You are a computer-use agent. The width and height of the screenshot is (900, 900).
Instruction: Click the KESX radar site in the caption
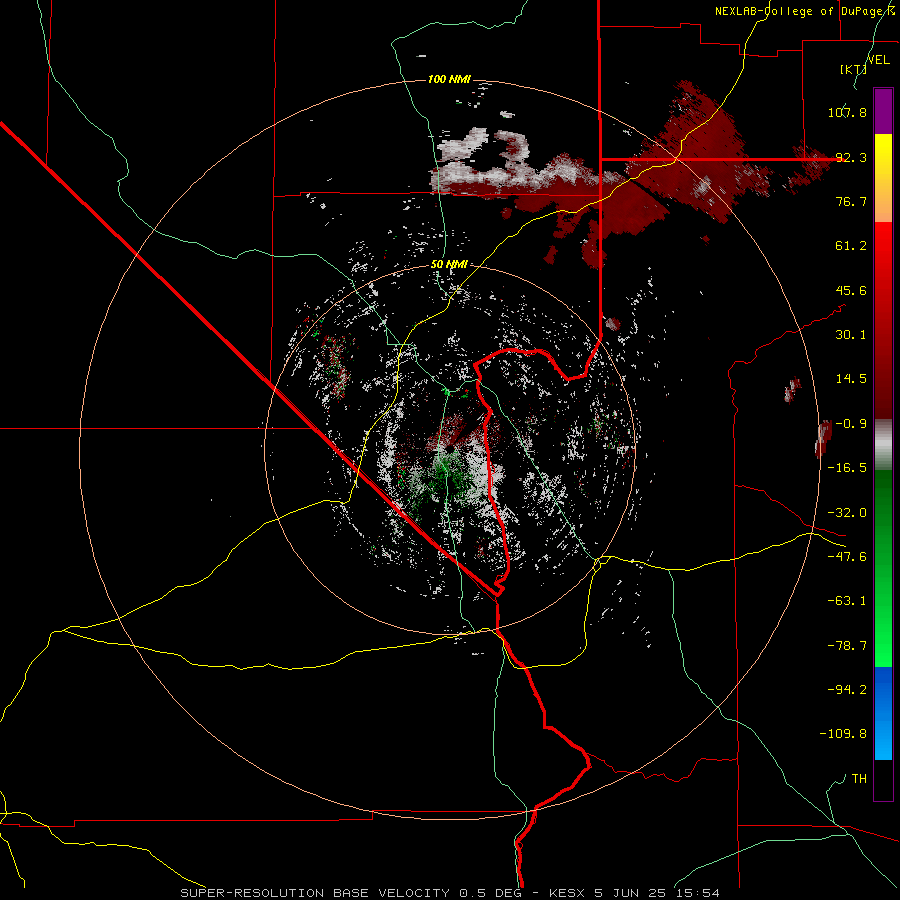[568, 893]
